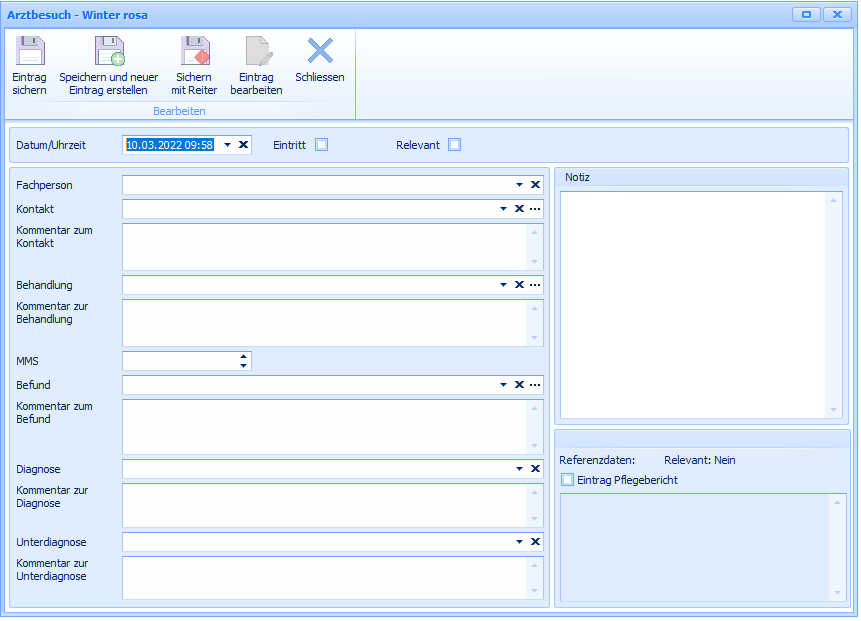Expand the Unterdiagnose dropdown arrow

[519, 542]
